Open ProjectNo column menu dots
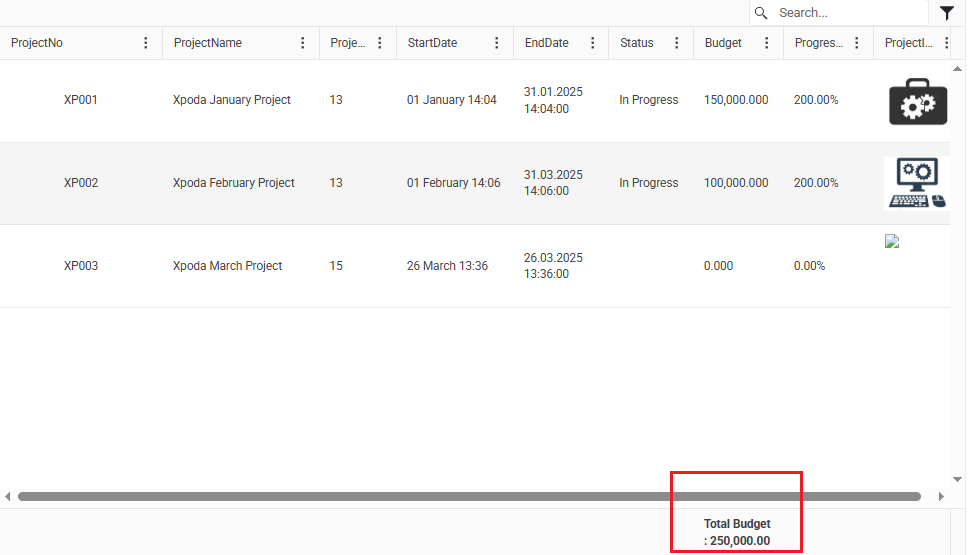968x555 pixels. (x=146, y=43)
